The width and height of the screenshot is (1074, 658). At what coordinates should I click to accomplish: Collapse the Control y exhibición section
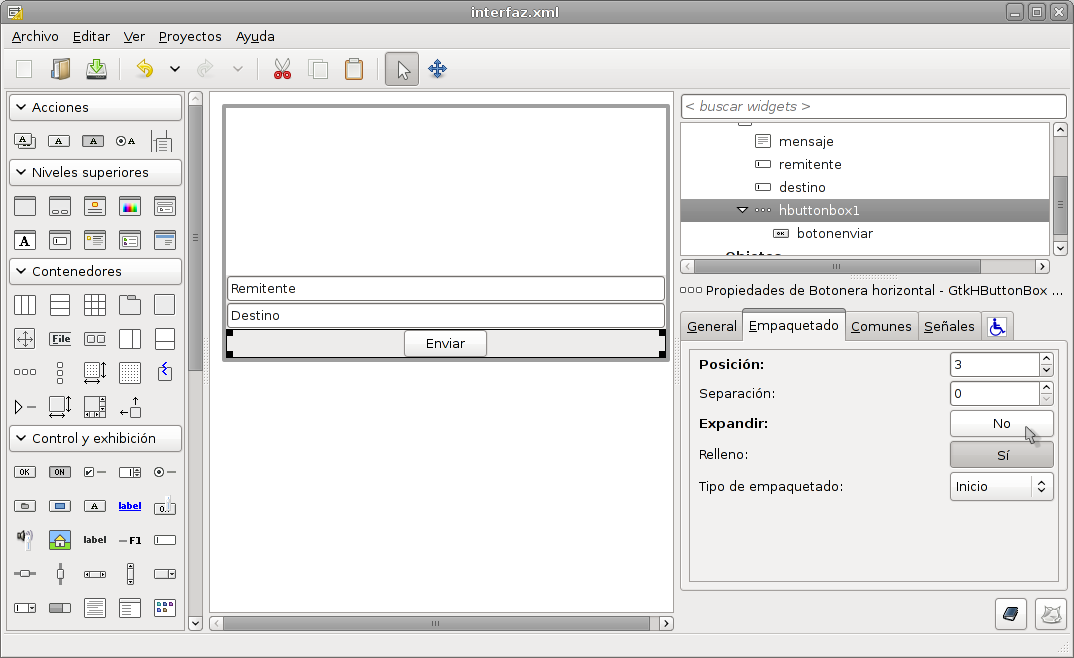click(x=95, y=438)
